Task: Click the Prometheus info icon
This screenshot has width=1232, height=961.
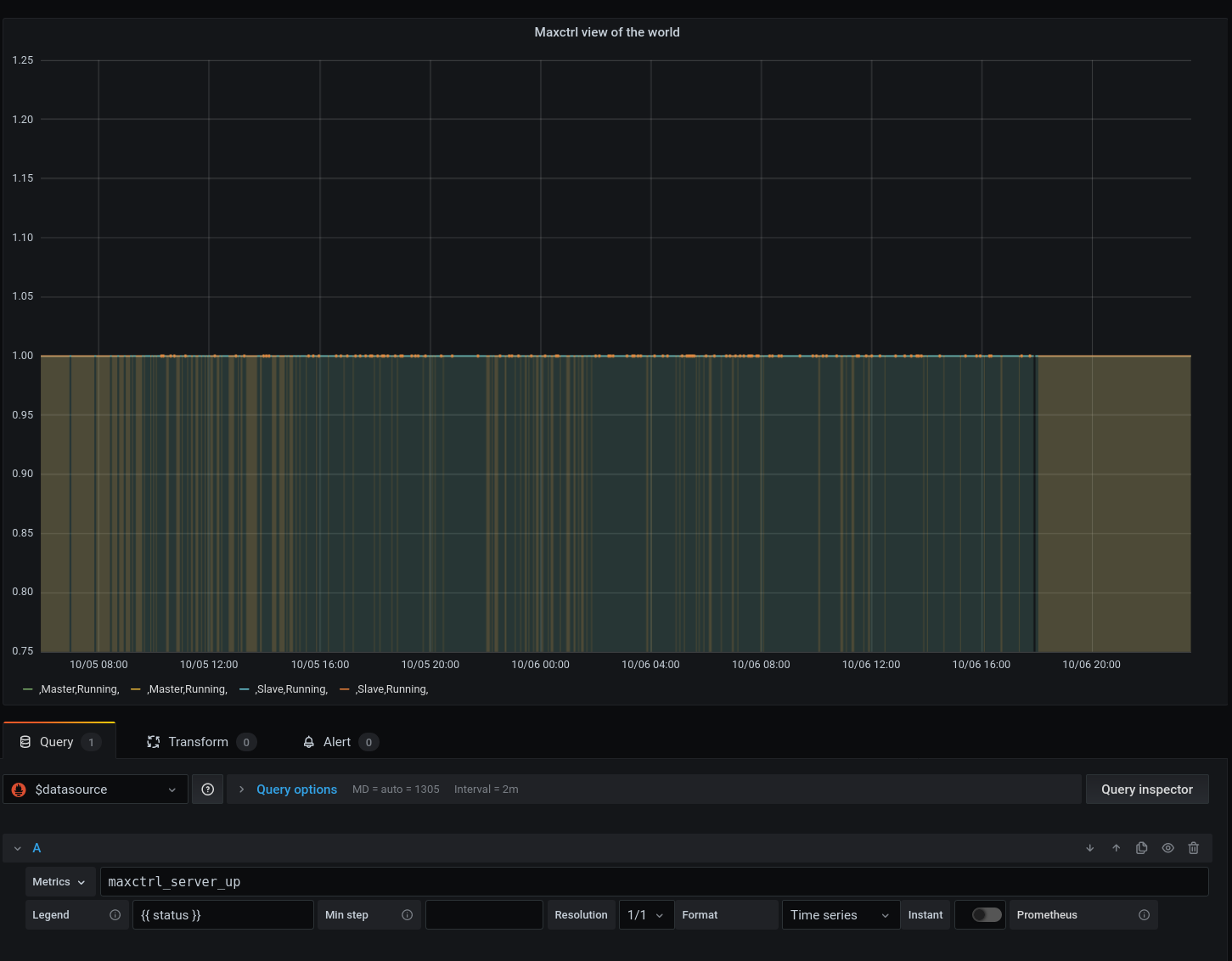Action: coord(1144,915)
